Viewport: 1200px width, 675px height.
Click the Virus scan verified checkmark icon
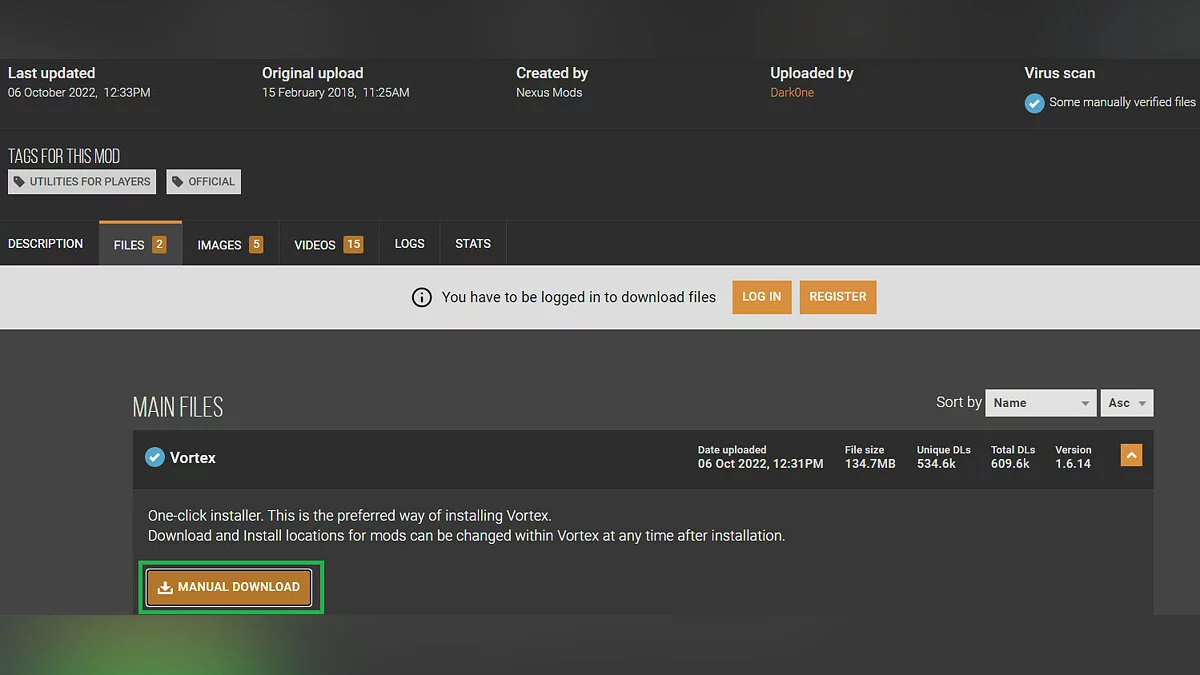tap(1034, 103)
